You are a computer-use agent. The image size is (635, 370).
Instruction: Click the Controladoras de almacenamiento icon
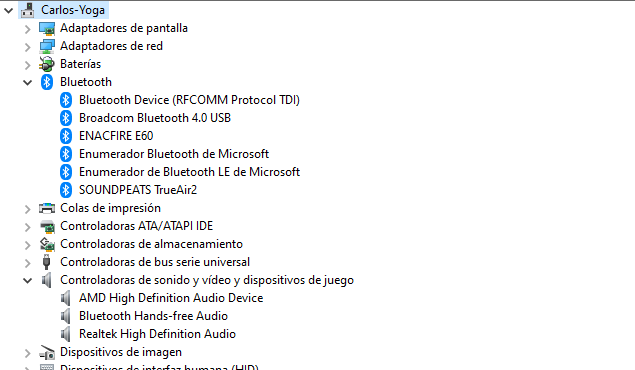(x=47, y=244)
